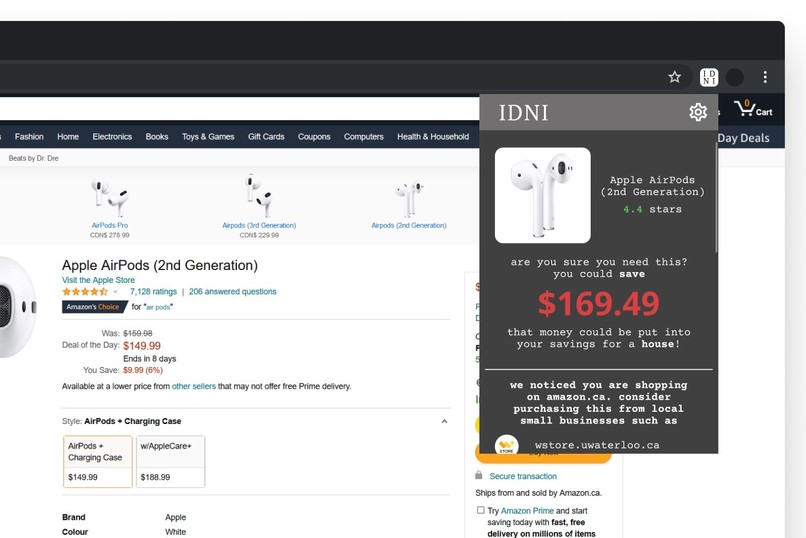
Task: Expand the rating breakdown dropdown arrow
Action: (116, 292)
